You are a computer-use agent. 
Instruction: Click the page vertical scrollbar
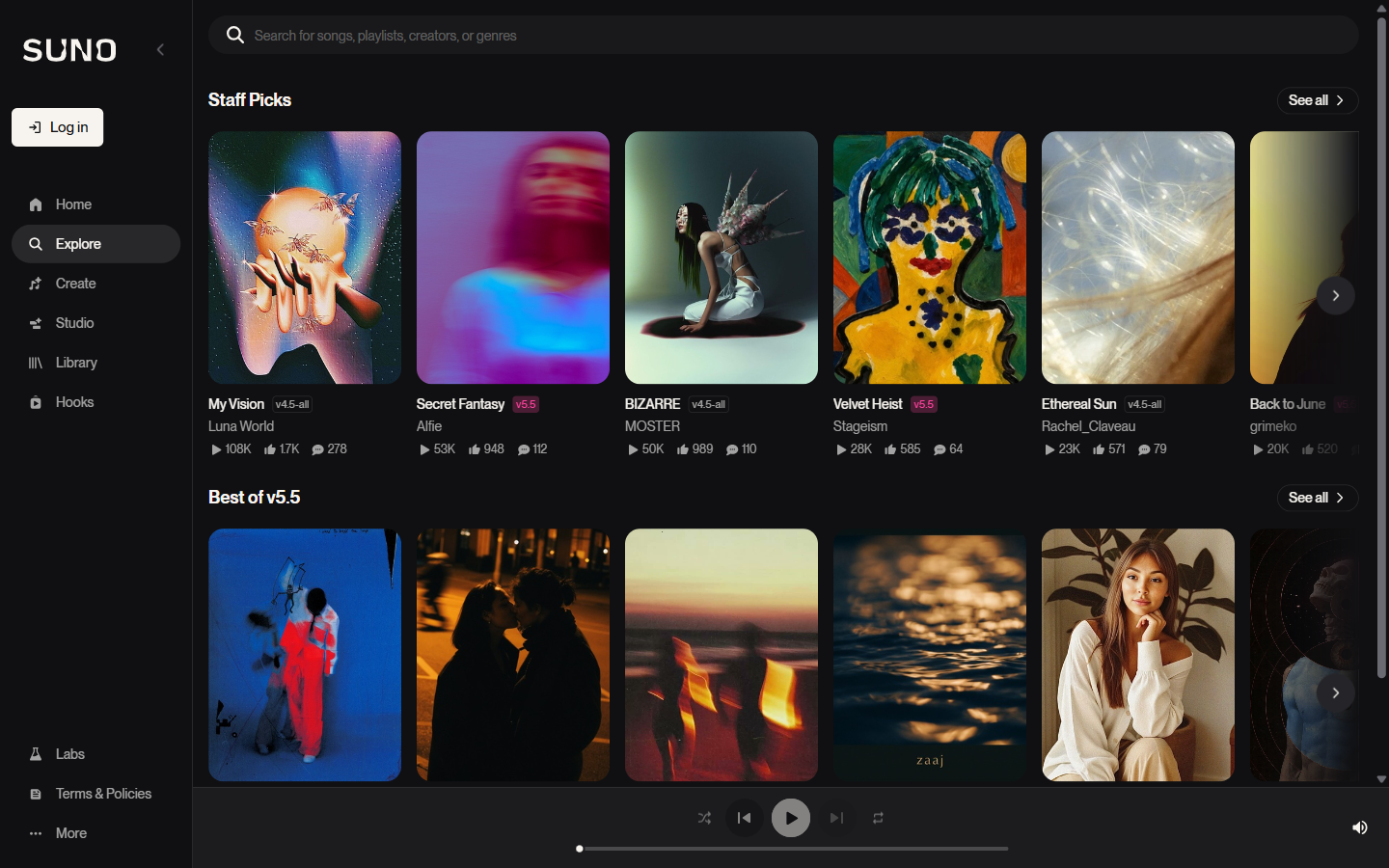click(1381, 347)
